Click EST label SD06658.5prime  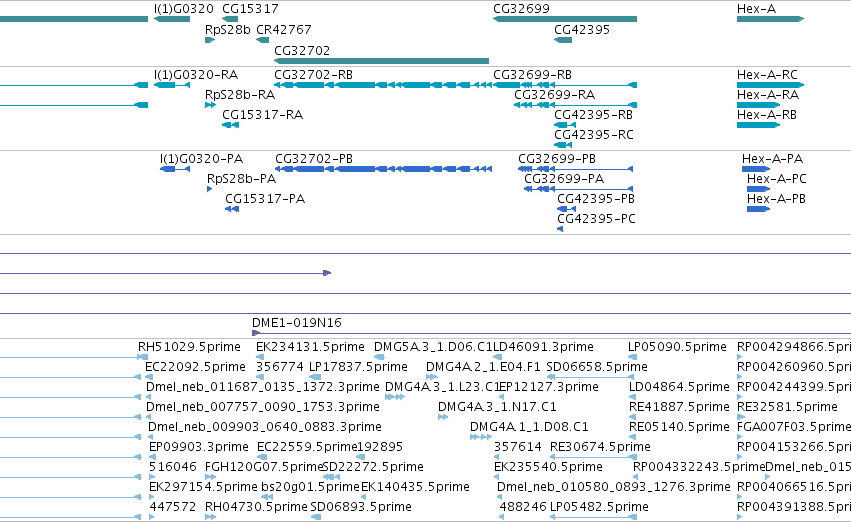[x=596, y=366]
